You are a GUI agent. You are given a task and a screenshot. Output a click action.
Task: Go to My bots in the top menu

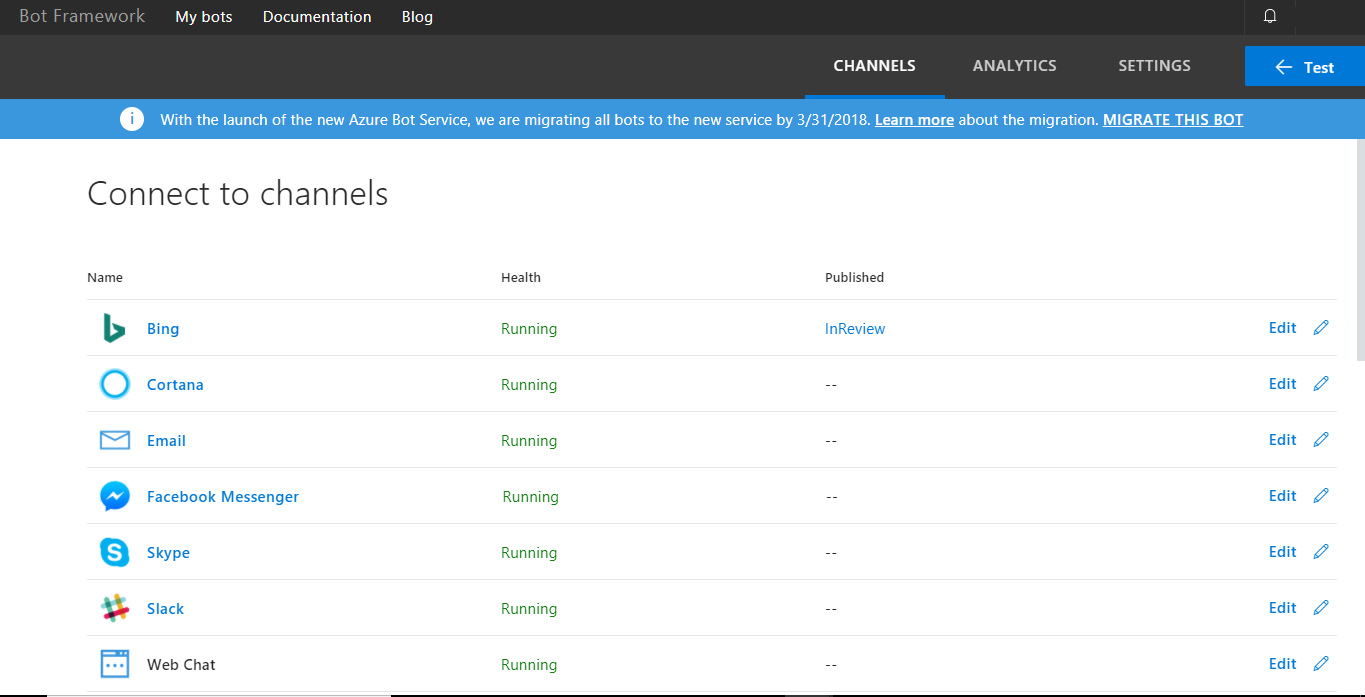tap(203, 16)
